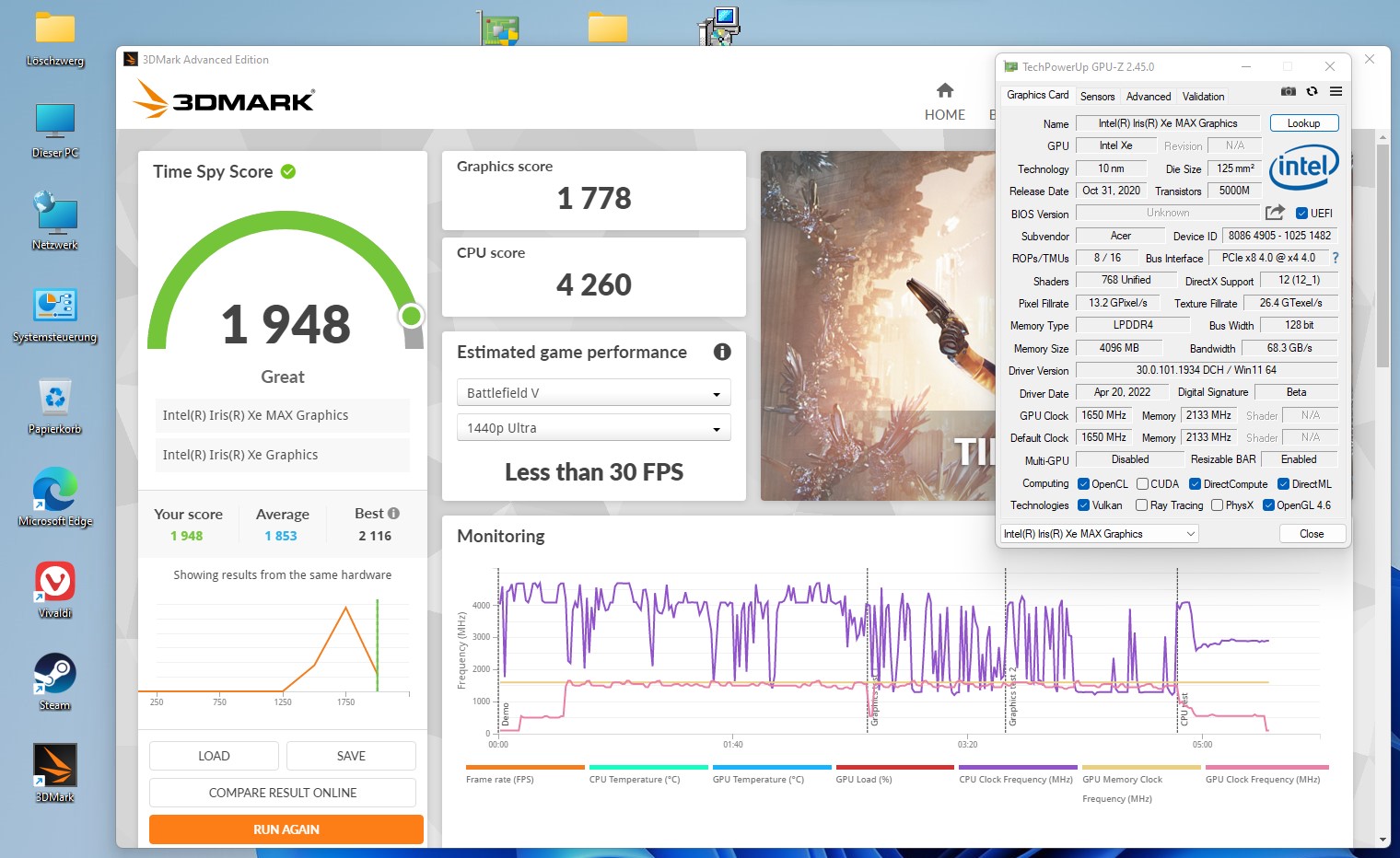The image size is (1400, 858).
Task: Click the Graphics score value 1 778
Action: pyautogui.click(x=594, y=198)
